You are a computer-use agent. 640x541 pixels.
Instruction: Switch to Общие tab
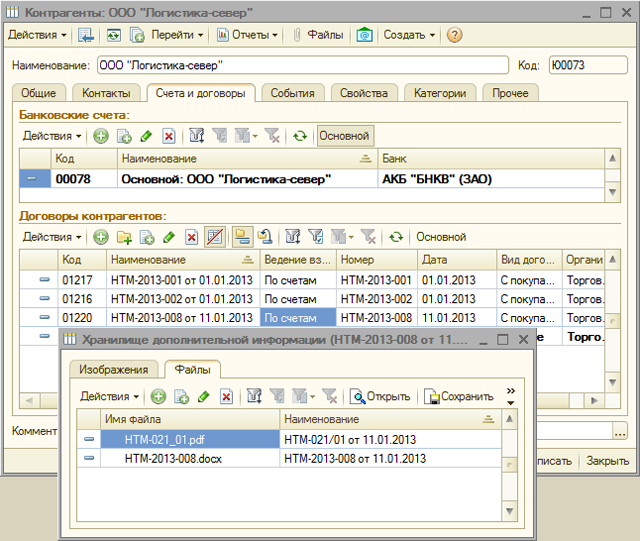pyautogui.click(x=39, y=93)
